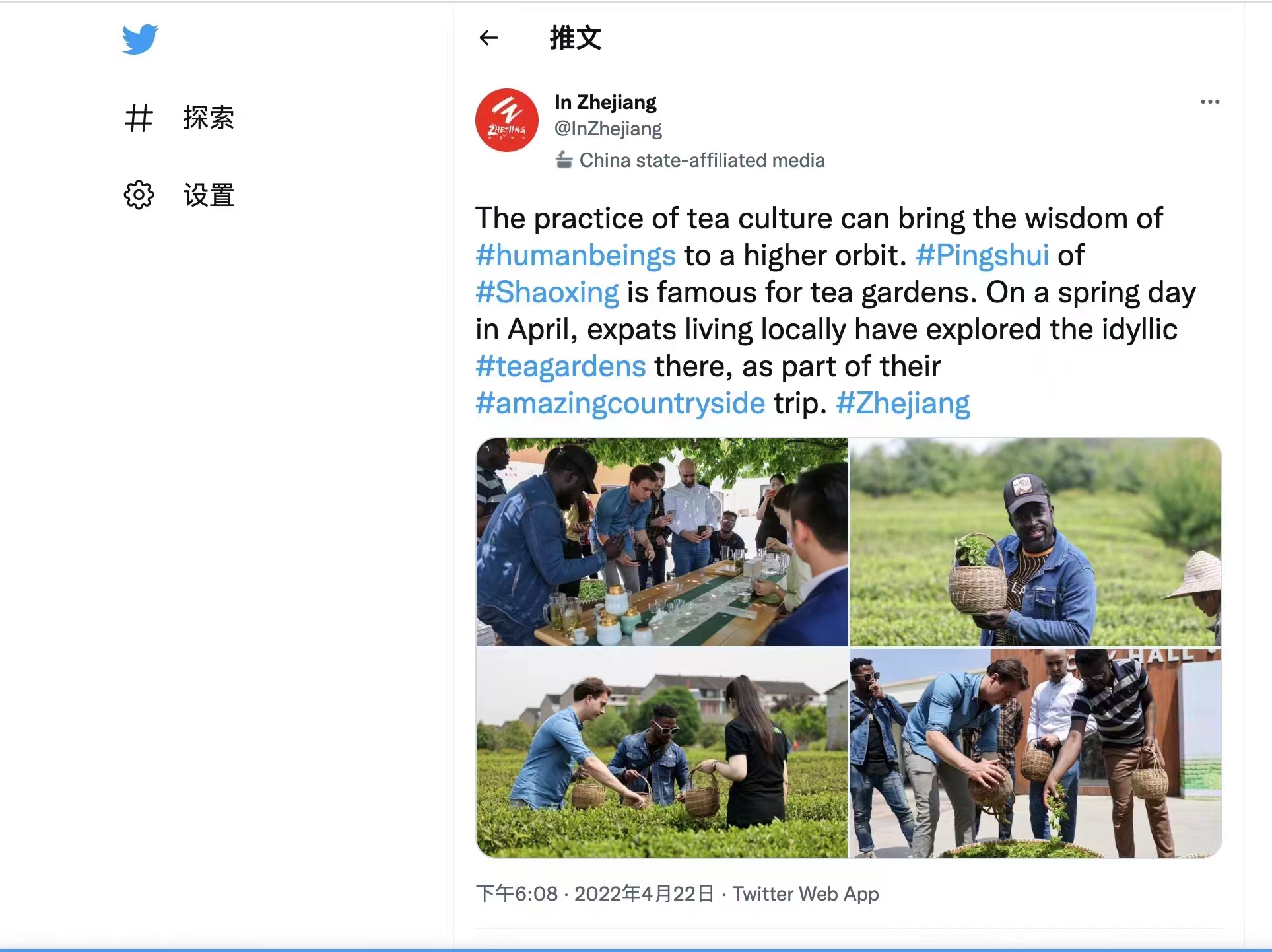Open the 设置 menu item
This screenshot has width=1272, height=952.
pyautogui.click(x=209, y=195)
